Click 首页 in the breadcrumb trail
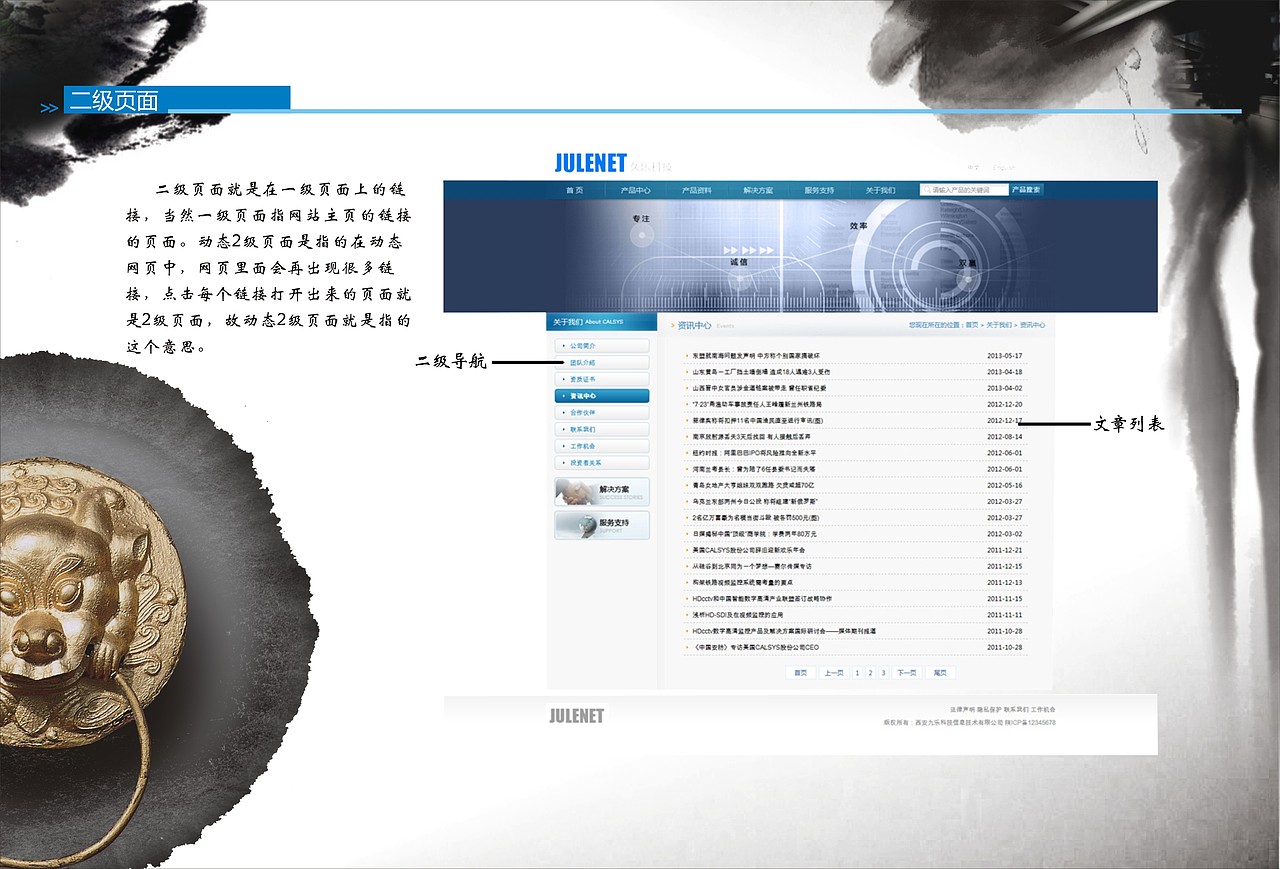The image size is (1280, 869). (x=972, y=325)
